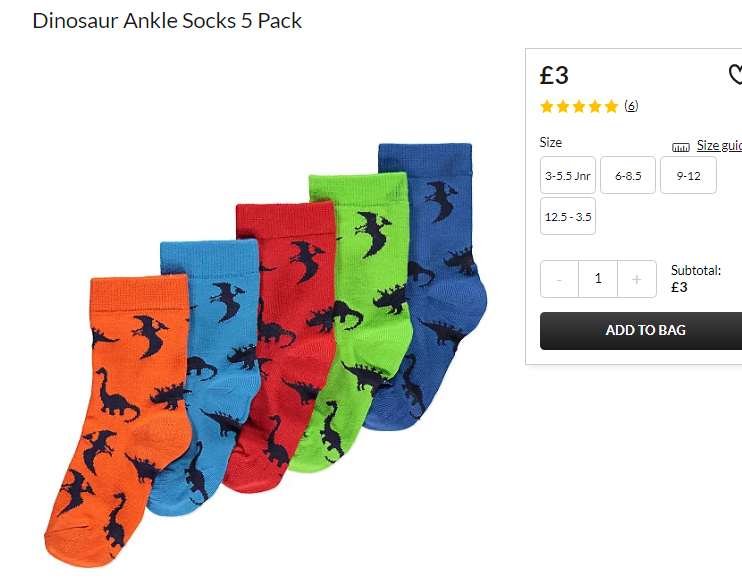The width and height of the screenshot is (742, 587).
Task: Select size 6-8.5
Action: tap(628, 176)
